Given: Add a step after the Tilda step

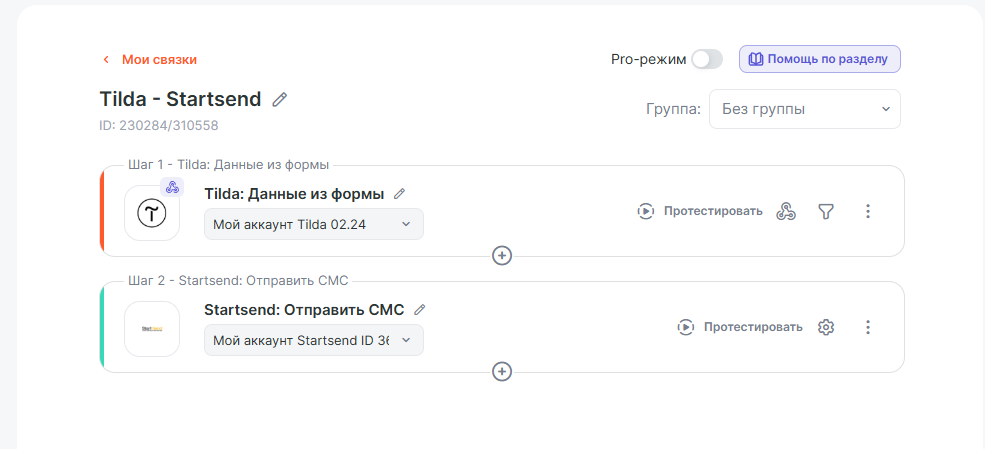Looking at the screenshot, I should [x=502, y=256].
